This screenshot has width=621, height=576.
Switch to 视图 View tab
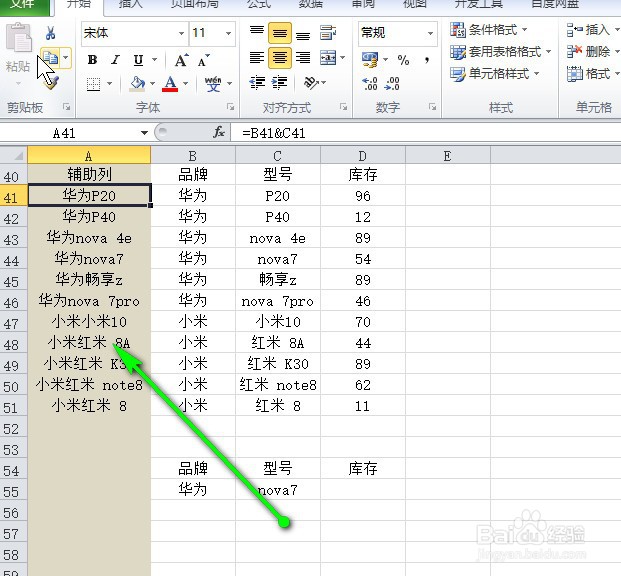pos(414,4)
